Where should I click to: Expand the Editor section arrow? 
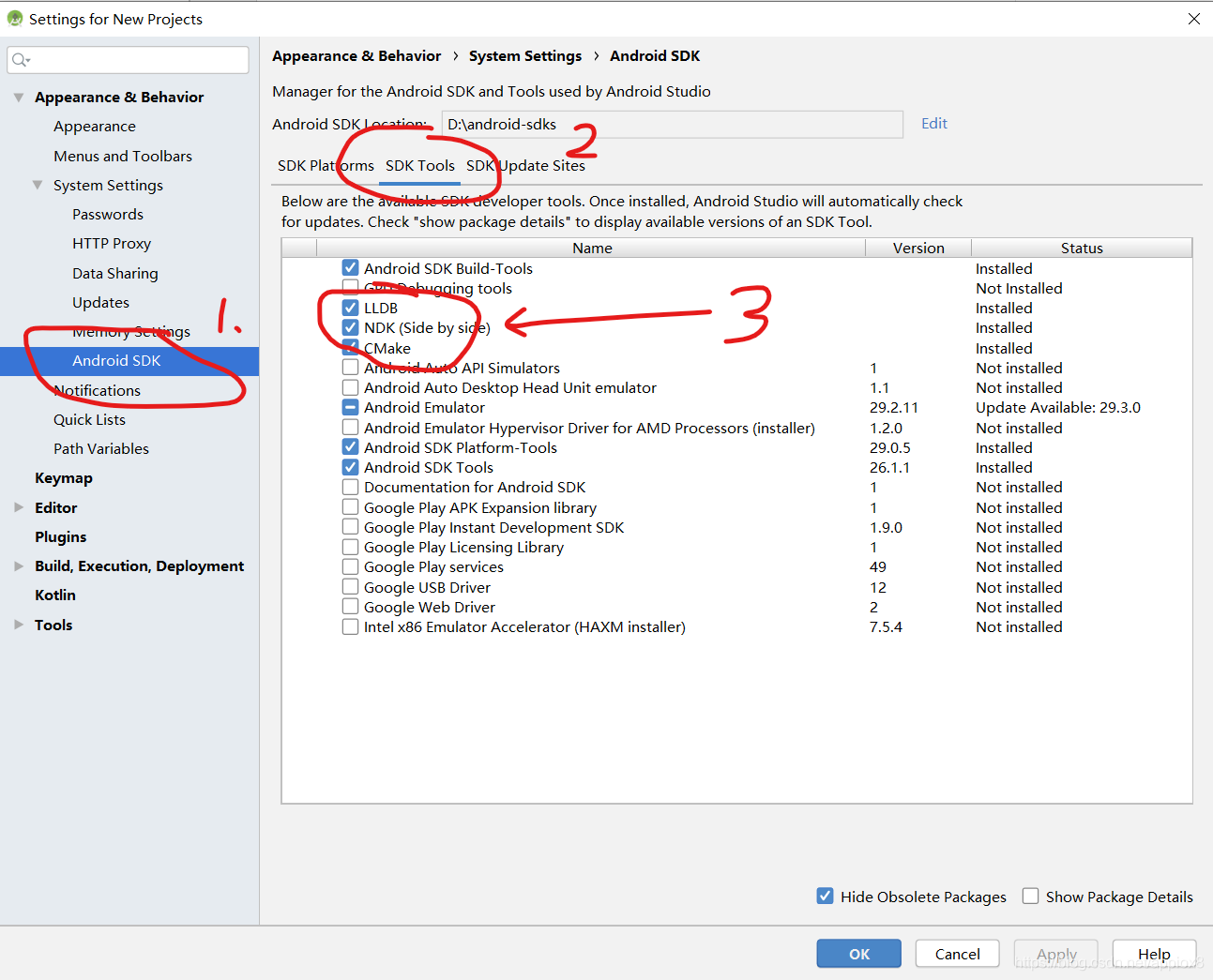click(19, 507)
